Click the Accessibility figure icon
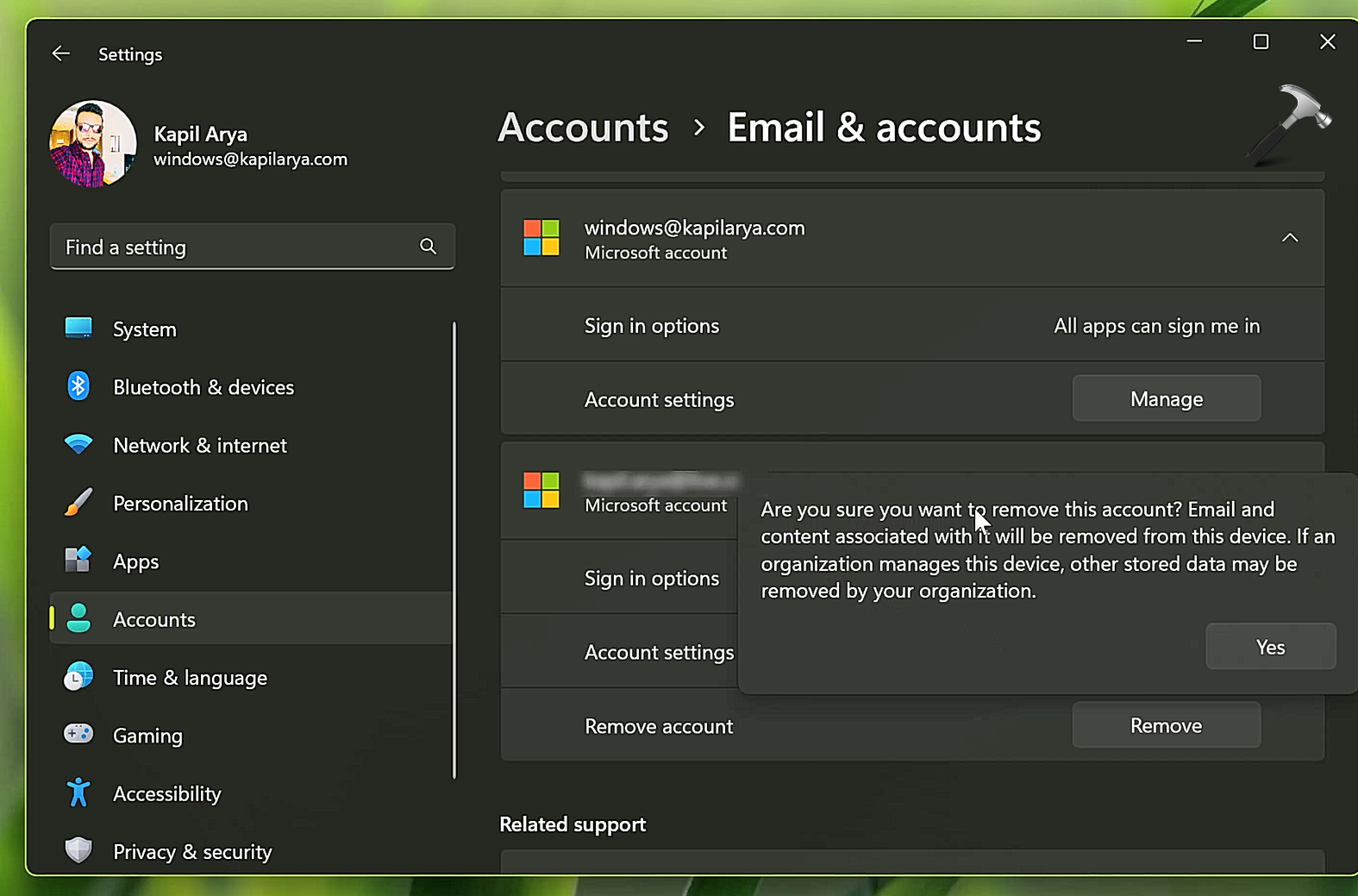 [78, 793]
